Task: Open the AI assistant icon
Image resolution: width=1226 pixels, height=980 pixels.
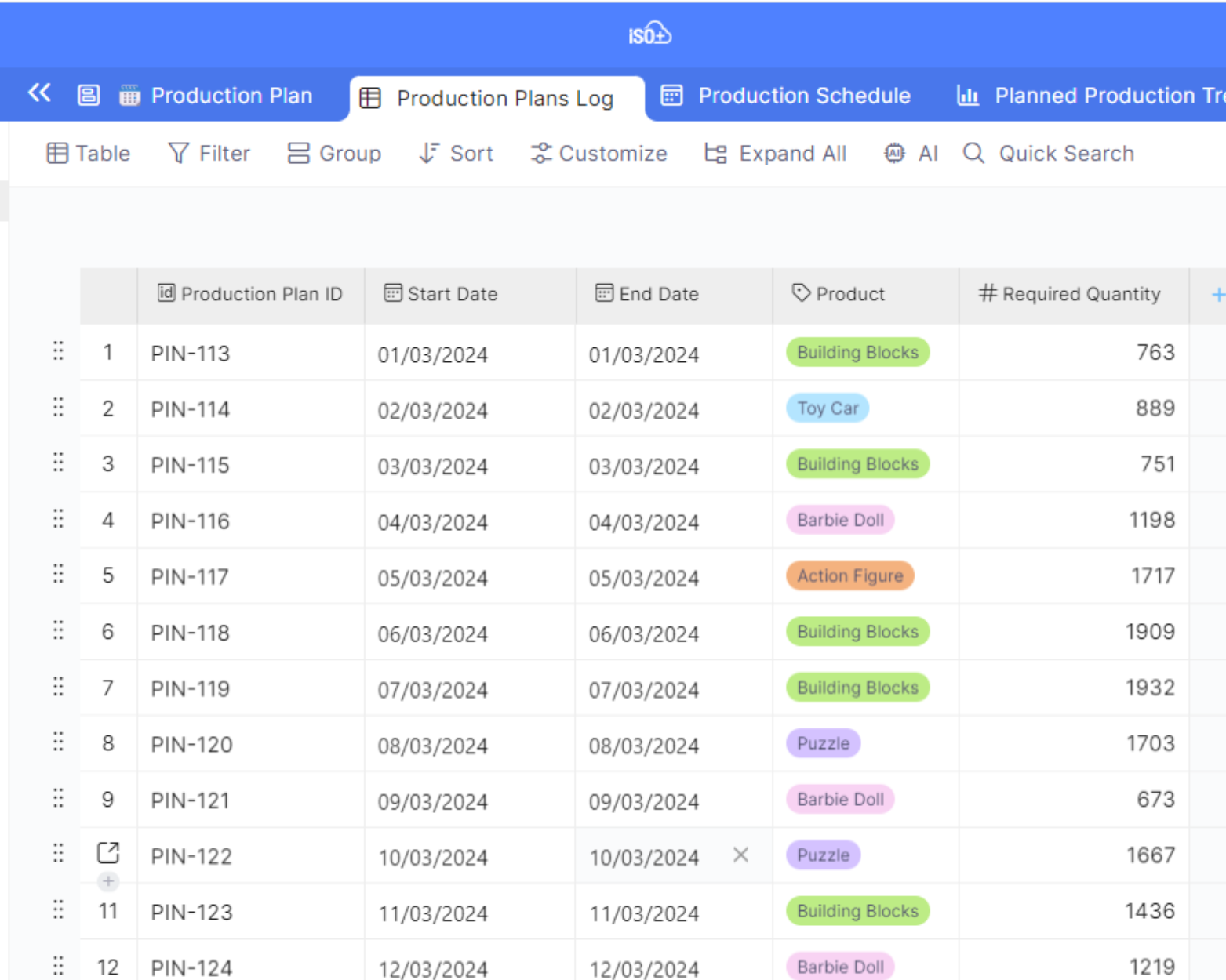Action: (x=911, y=154)
